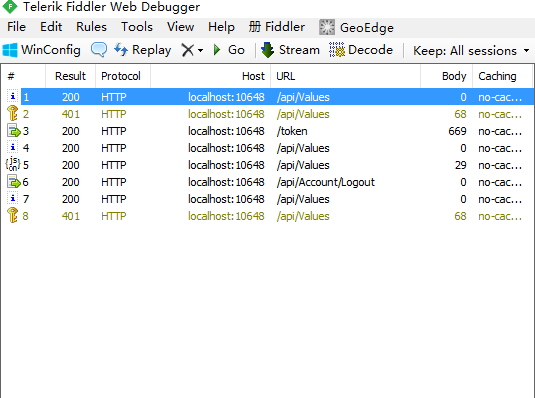The image size is (535, 398).
Task: Click the JSON icon of session 5
Action: click(x=13, y=165)
